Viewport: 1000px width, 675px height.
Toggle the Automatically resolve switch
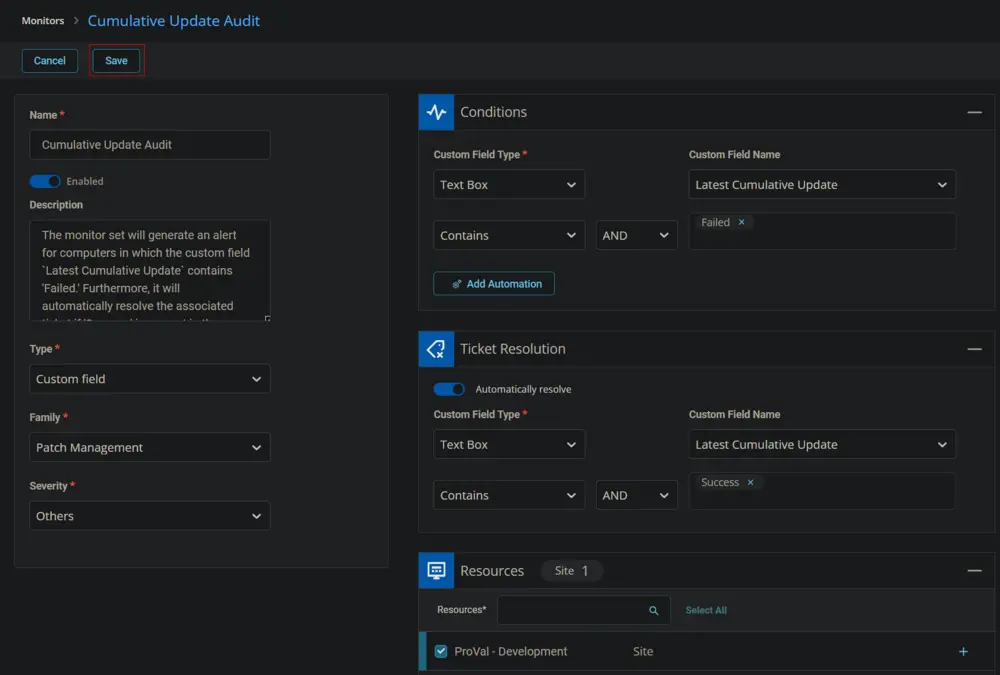449,389
